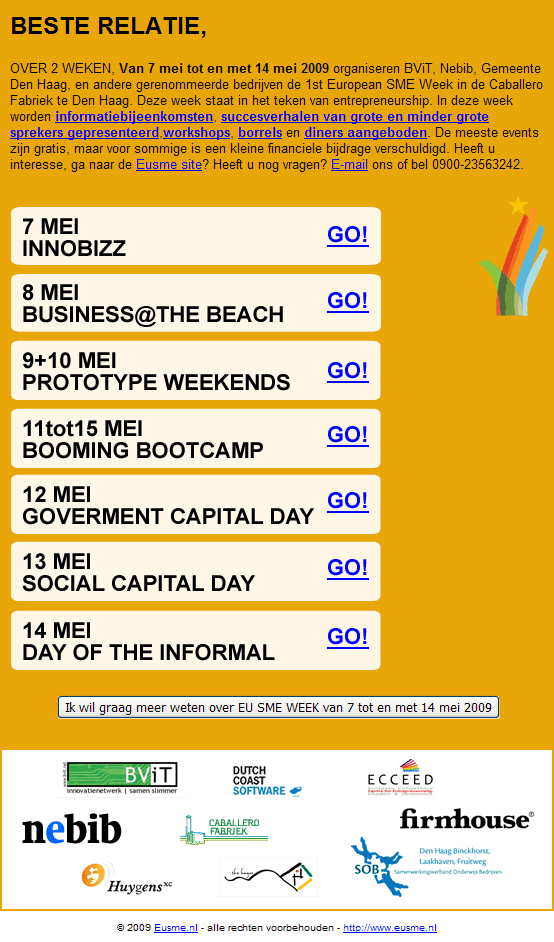The width and height of the screenshot is (554, 942).
Task: Click the Caballero Fabriek logo
Action: (224, 829)
